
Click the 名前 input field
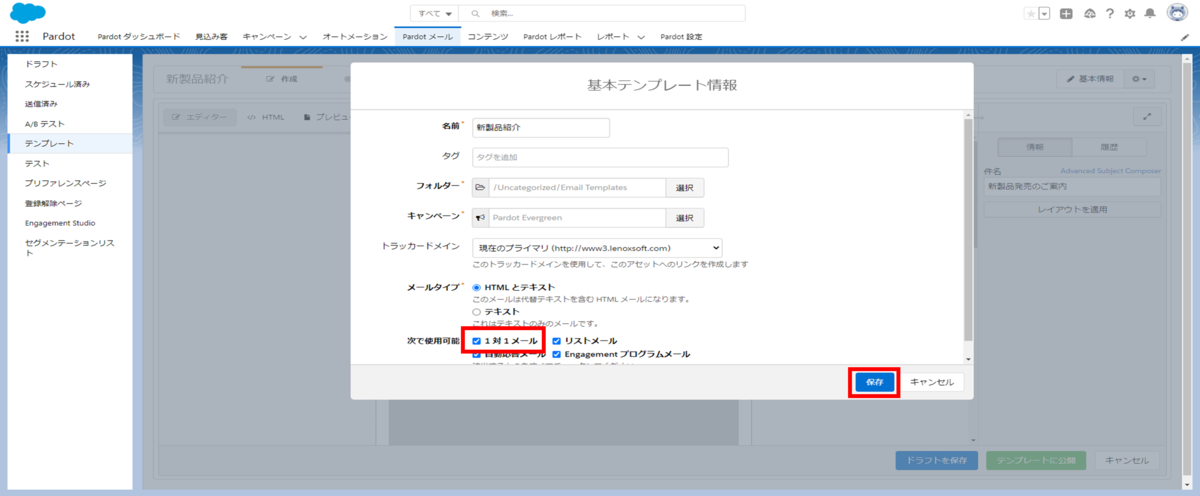(x=541, y=128)
